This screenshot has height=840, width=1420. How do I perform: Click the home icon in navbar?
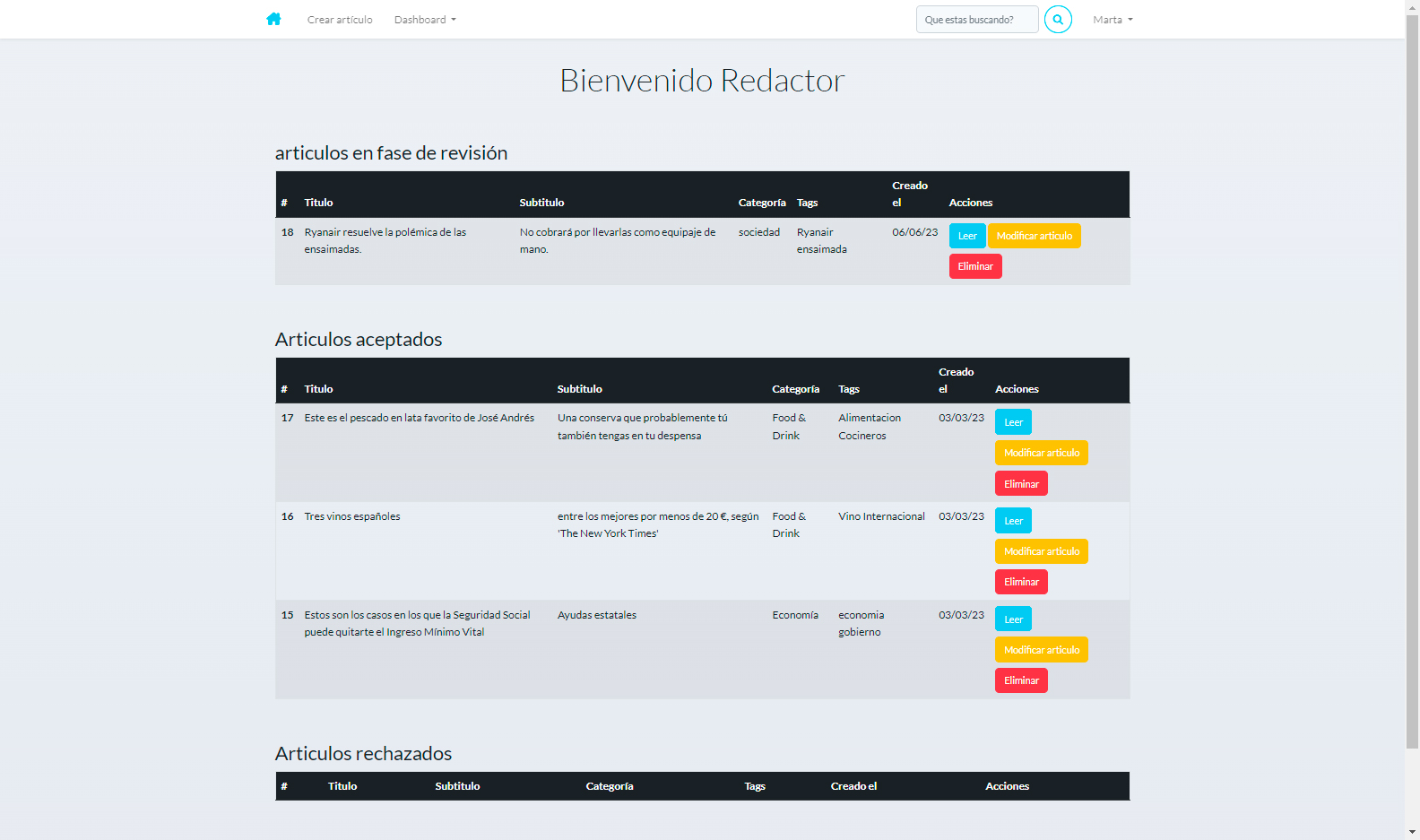[273, 19]
